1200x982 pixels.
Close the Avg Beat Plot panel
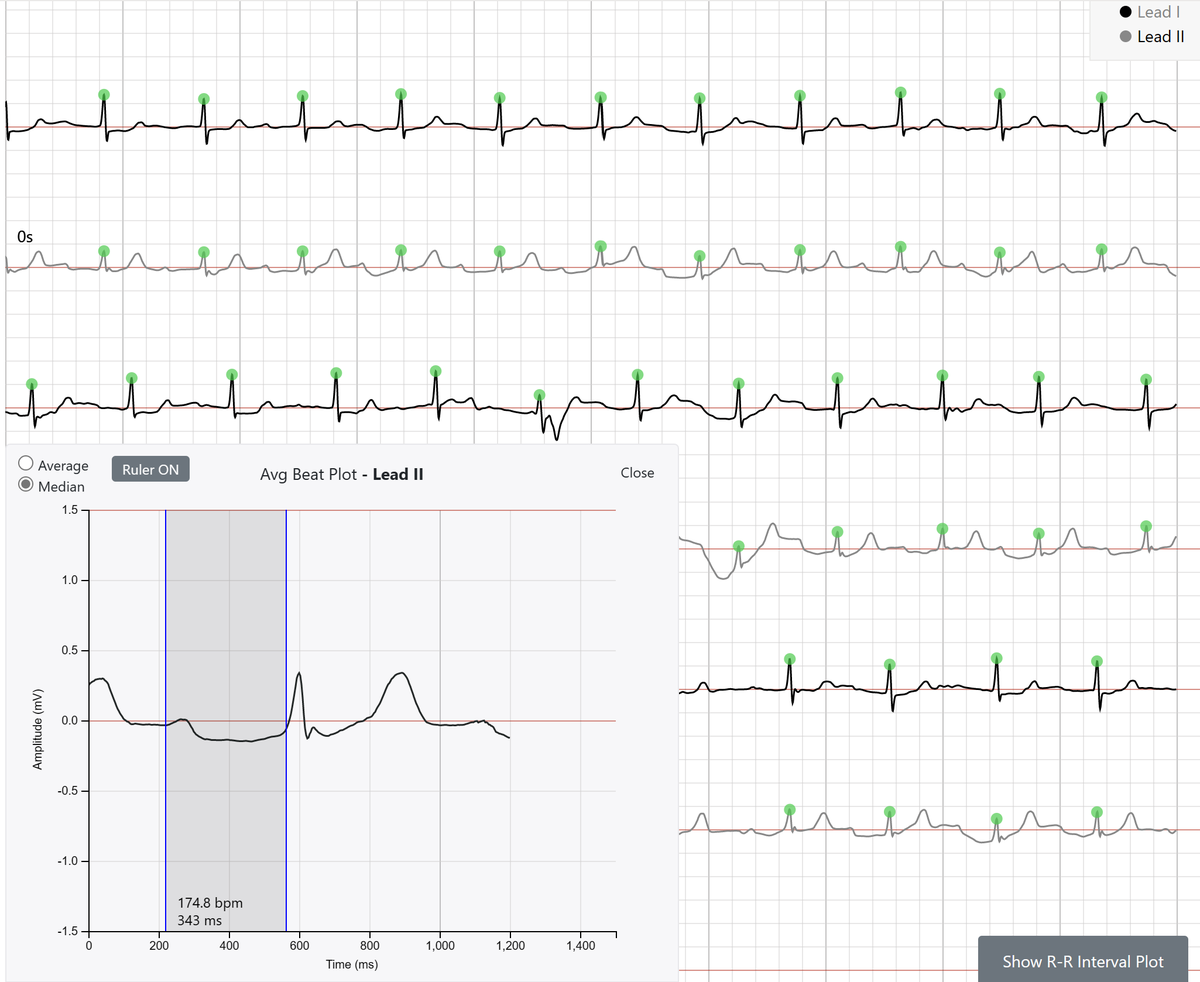[637, 473]
